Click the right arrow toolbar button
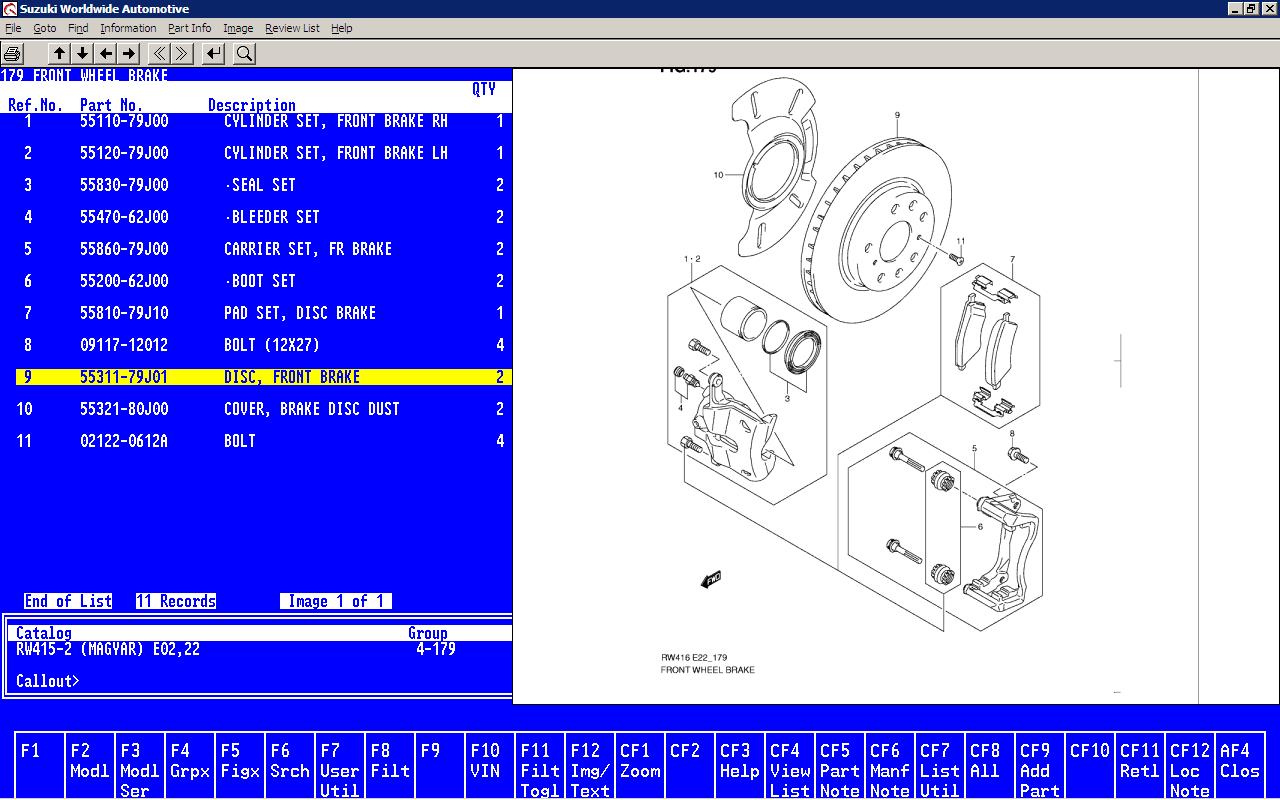The image size is (1280, 800). (129, 54)
